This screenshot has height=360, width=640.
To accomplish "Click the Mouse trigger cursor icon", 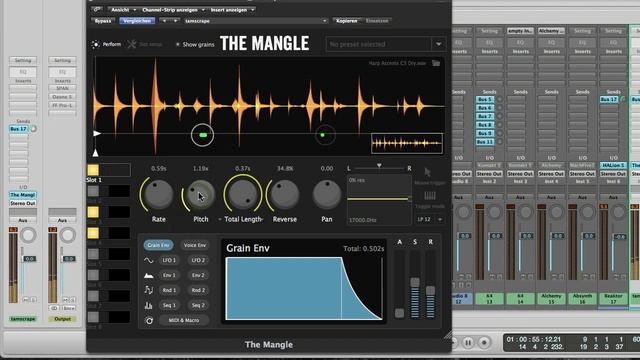I will click(x=428, y=173).
